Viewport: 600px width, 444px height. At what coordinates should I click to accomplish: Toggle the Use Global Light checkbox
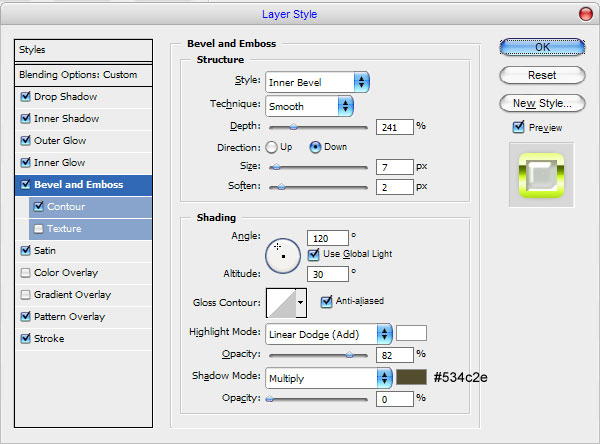pyautogui.click(x=313, y=254)
